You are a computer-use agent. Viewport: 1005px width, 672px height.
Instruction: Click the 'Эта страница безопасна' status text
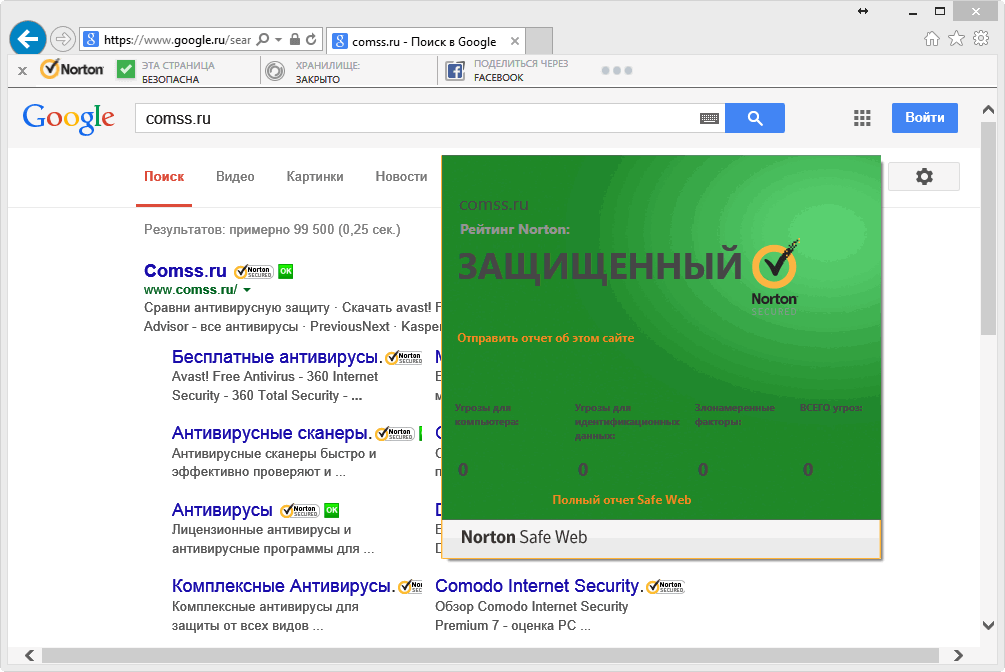[x=178, y=72]
